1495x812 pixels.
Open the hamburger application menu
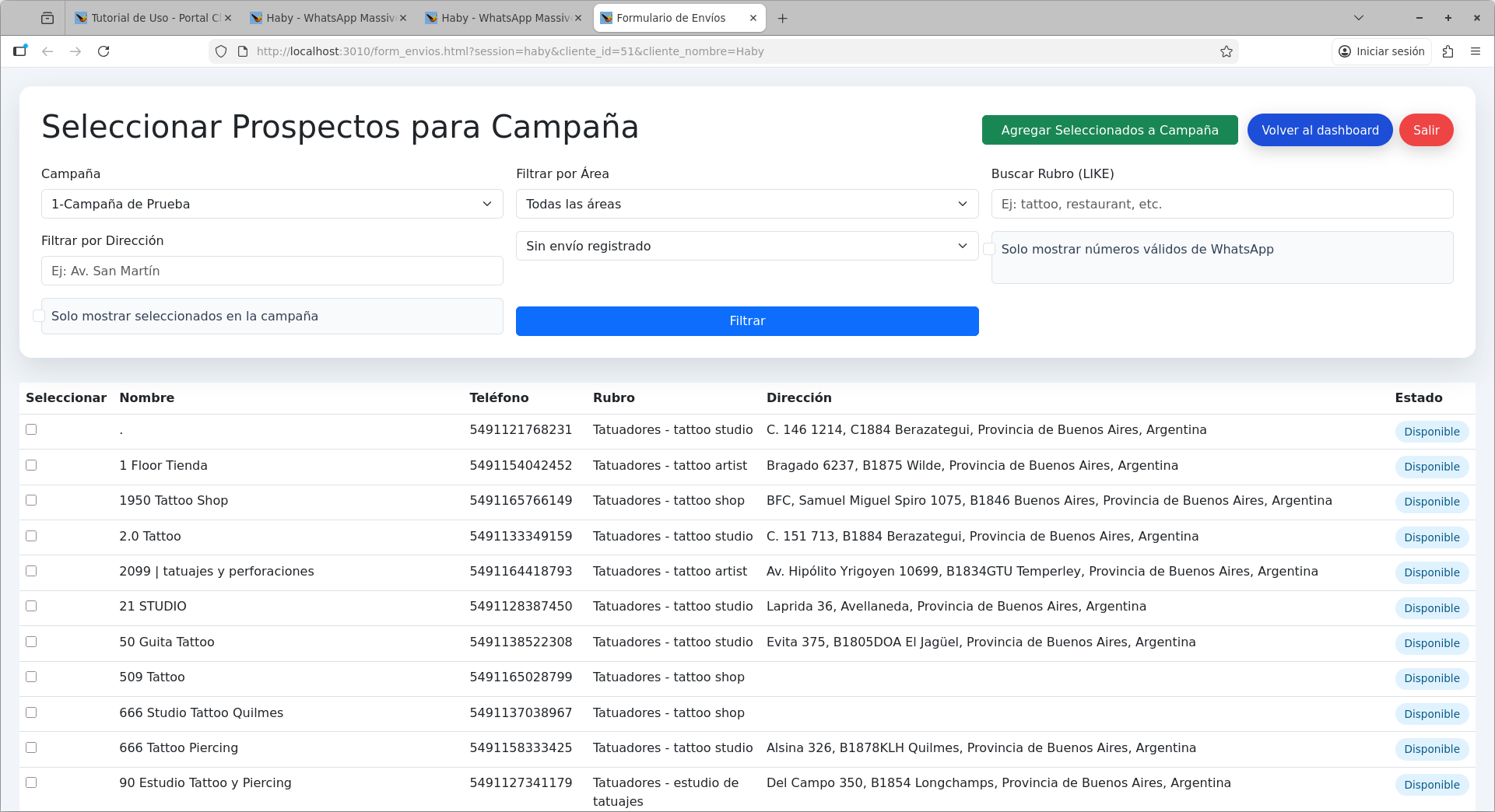pyautogui.click(x=1476, y=51)
